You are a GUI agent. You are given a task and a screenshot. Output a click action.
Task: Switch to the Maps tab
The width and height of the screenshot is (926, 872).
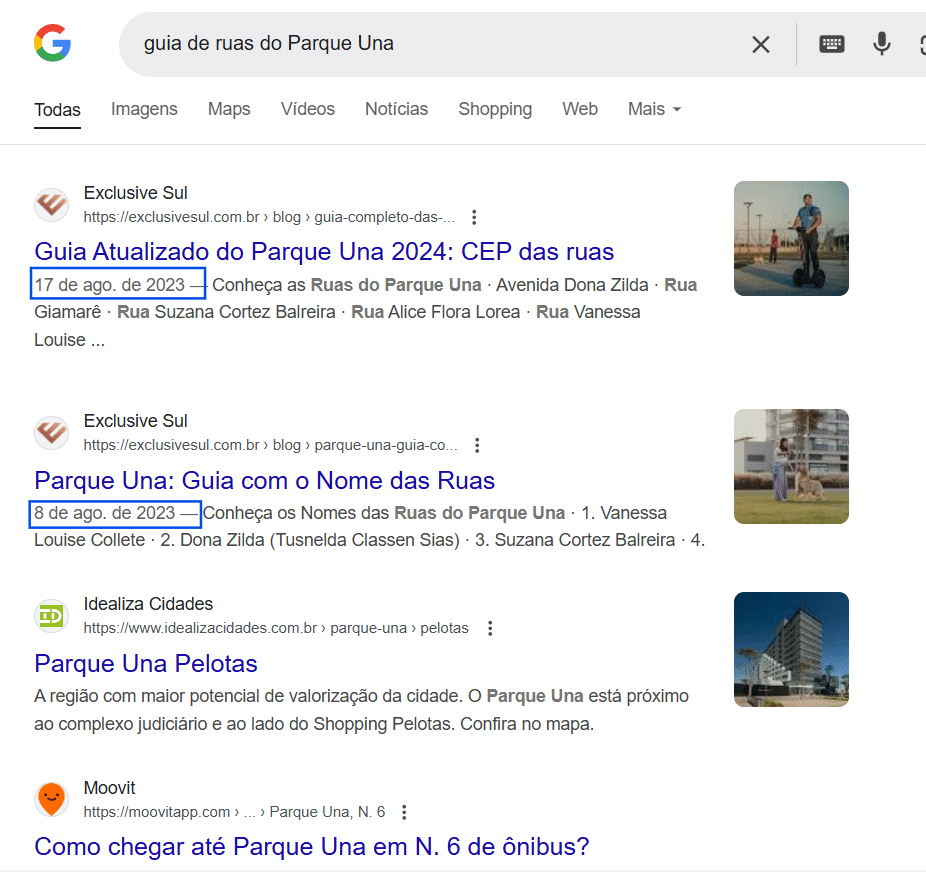[x=229, y=109]
